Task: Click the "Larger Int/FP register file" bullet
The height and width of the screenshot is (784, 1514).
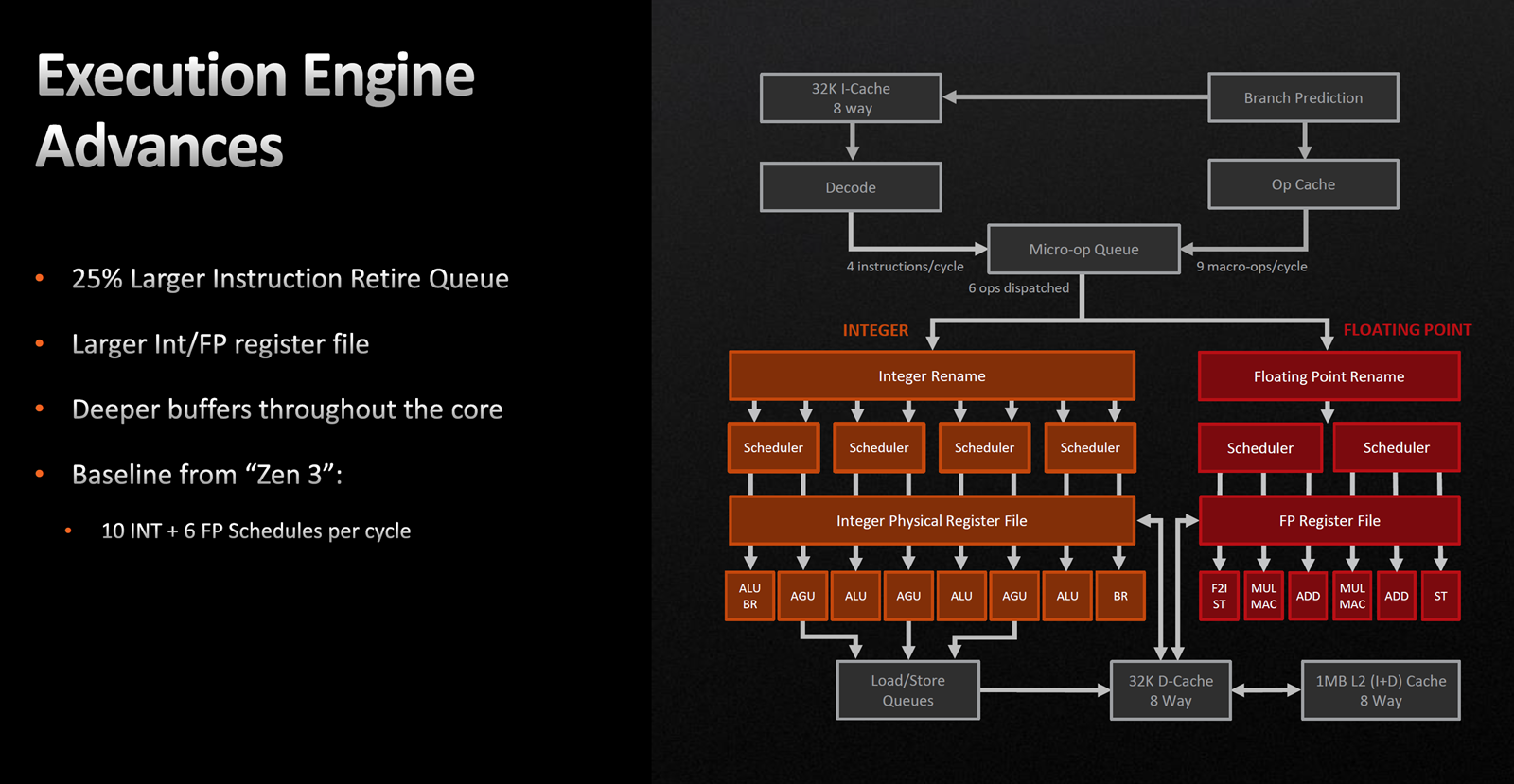Action: pos(220,344)
